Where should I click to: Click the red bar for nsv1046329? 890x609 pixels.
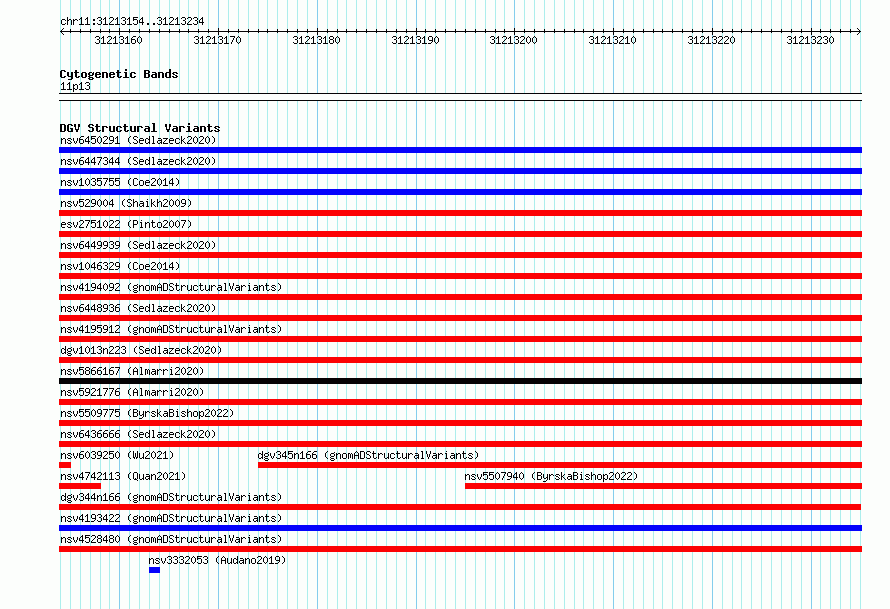(460, 276)
